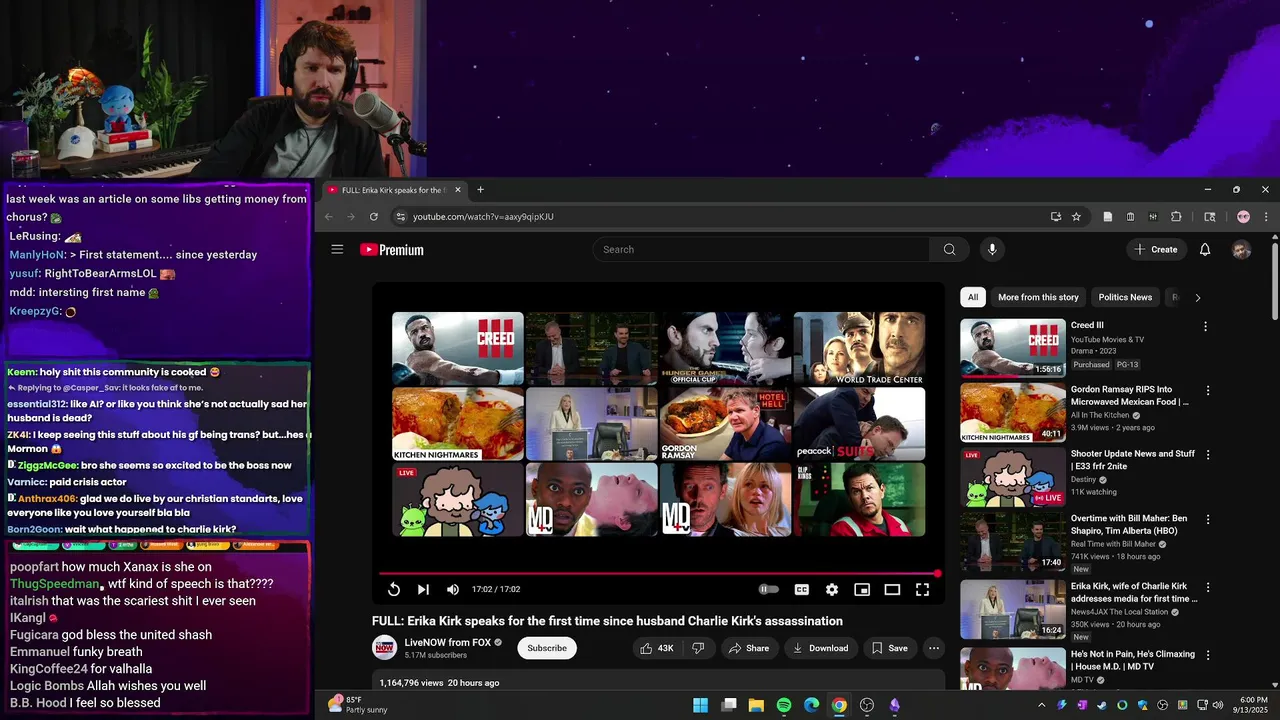Replay the video
The height and width of the screenshot is (720, 1280).
click(394, 590)
